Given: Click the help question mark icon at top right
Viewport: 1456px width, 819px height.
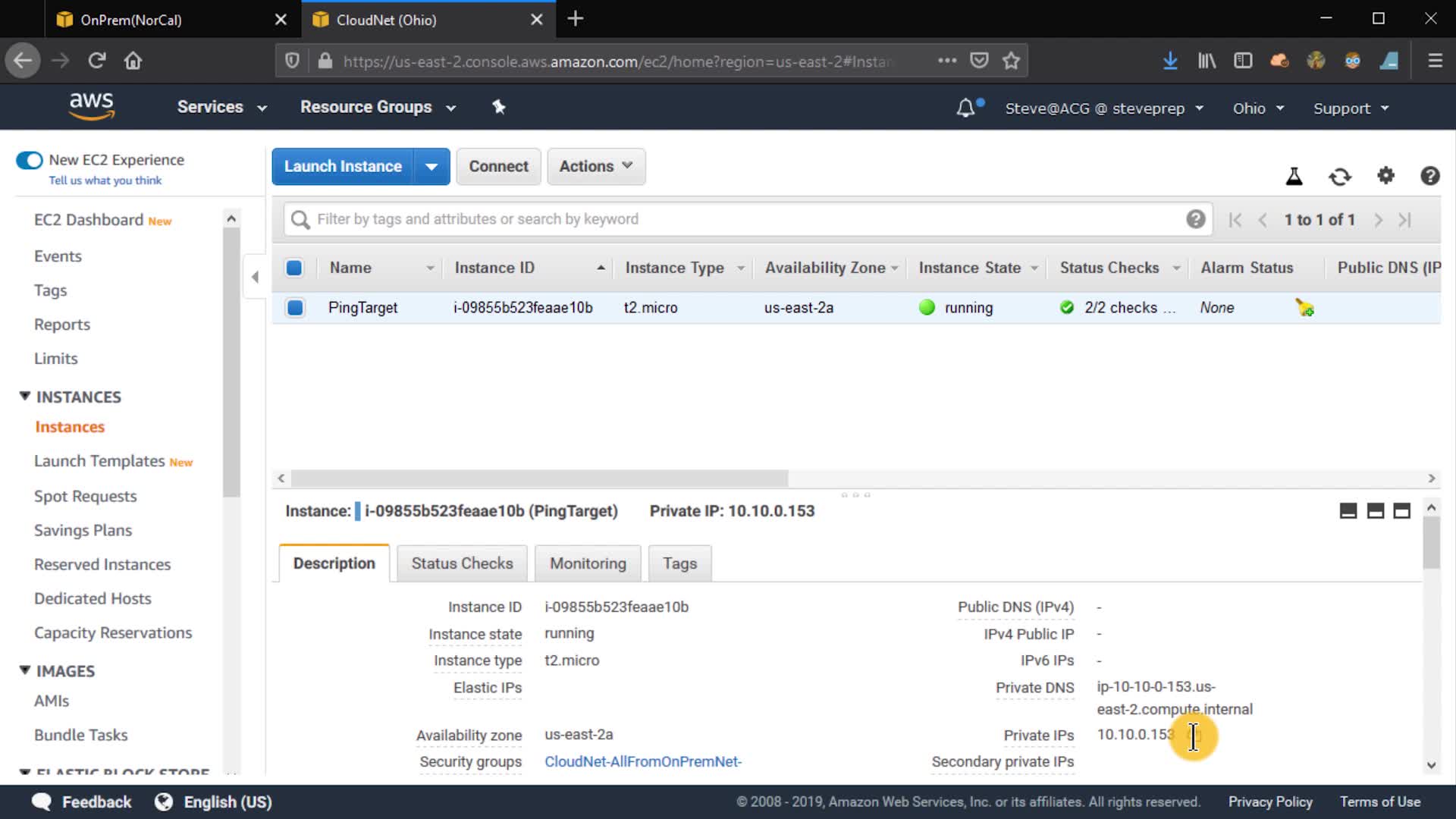Looking at the screenshot, I should 1429,176.
